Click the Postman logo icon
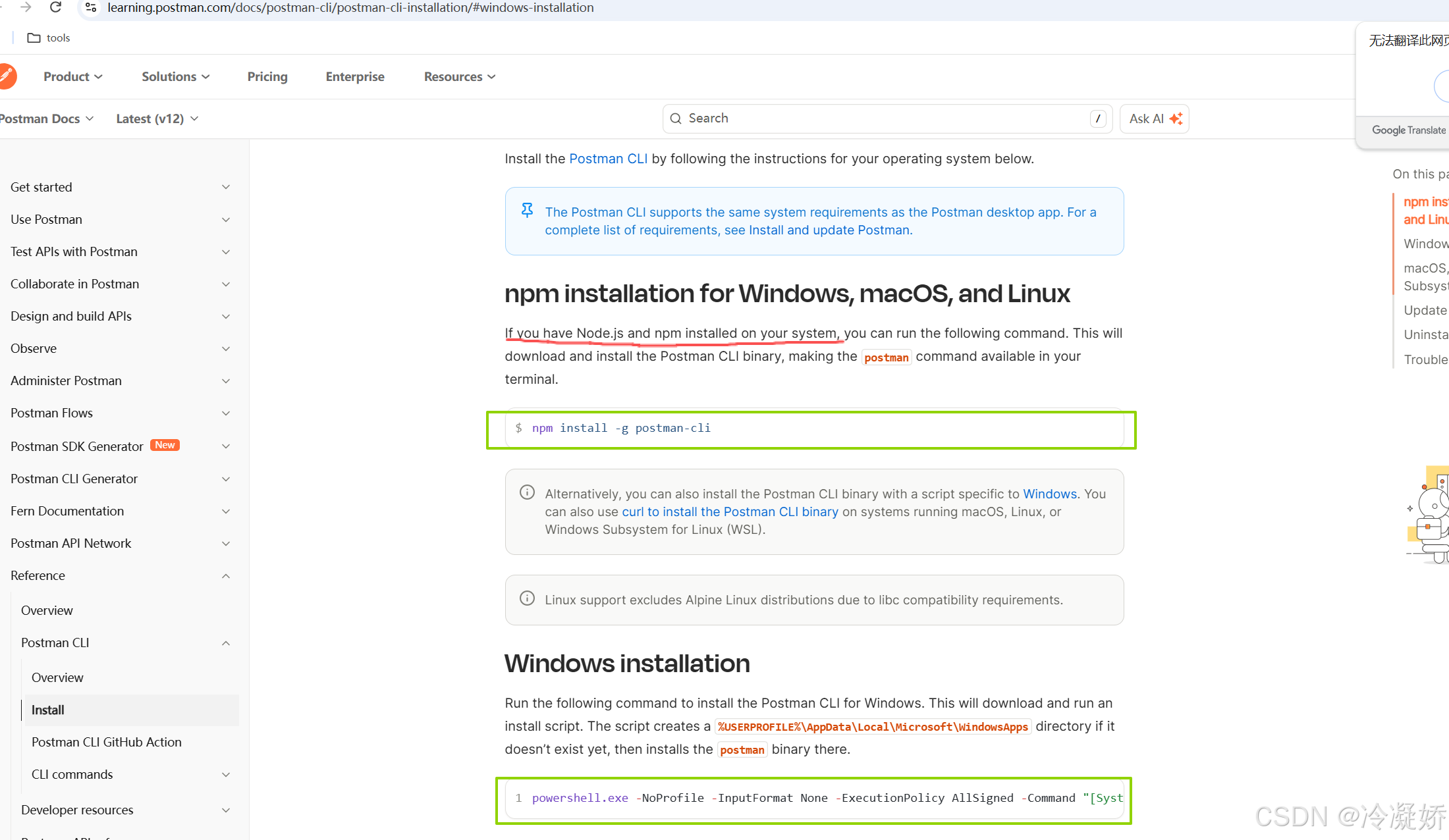The height and width of the screenshot is (840, 1449). [x=7, y=76]
